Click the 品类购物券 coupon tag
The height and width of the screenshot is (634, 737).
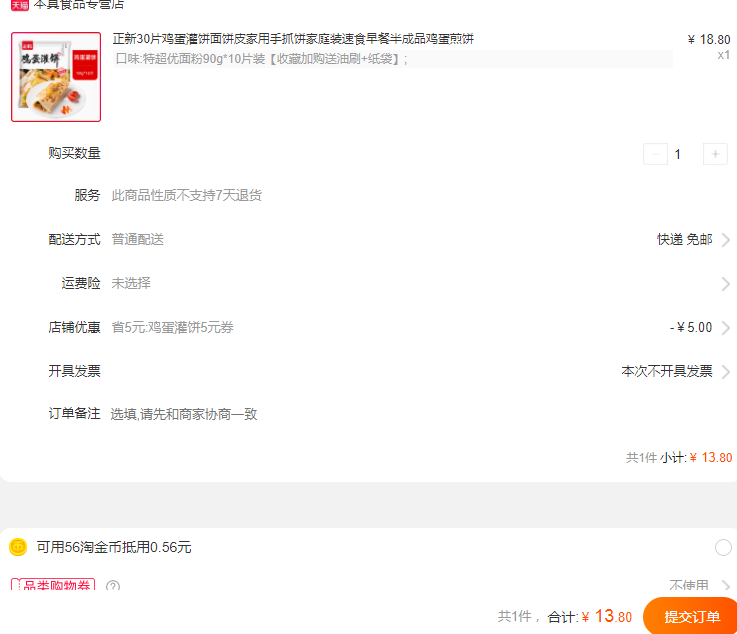tap(53, 584)
